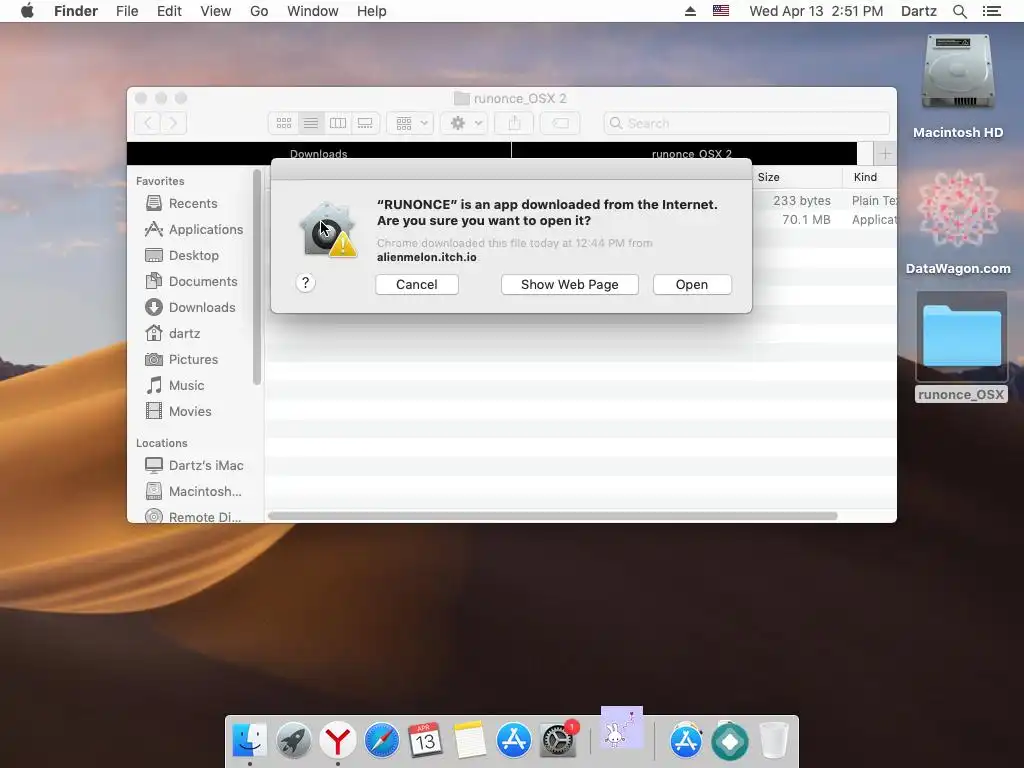Select Downloads in the sidebar
This screenshot has height=768, width=1024.
click(x=202, y=308)
